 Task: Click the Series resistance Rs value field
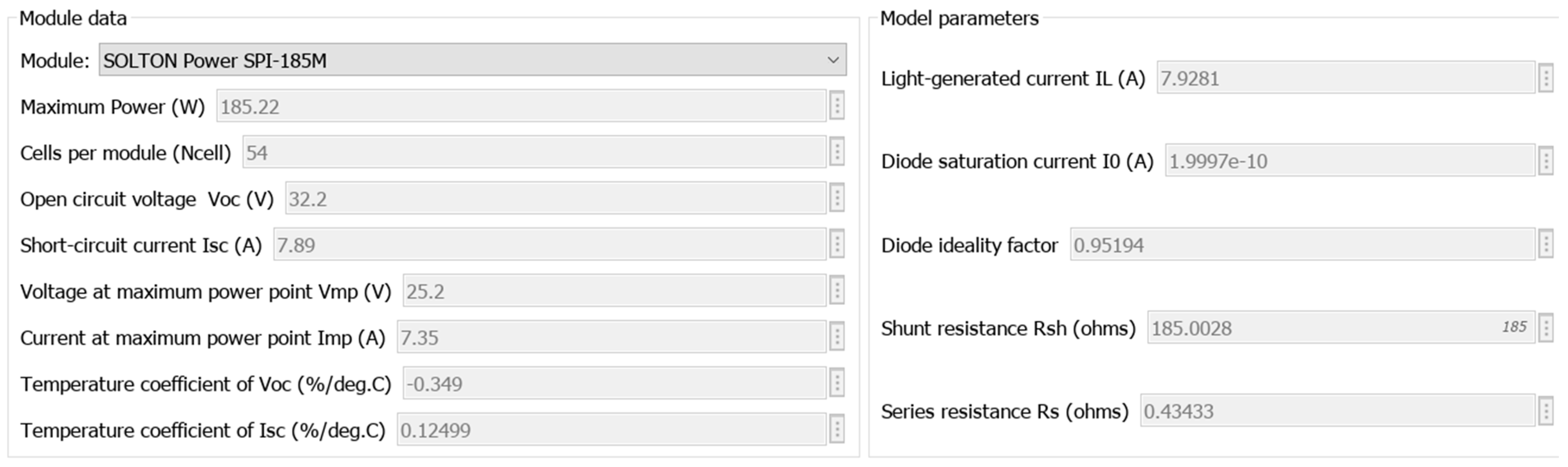pos(1336,411)
